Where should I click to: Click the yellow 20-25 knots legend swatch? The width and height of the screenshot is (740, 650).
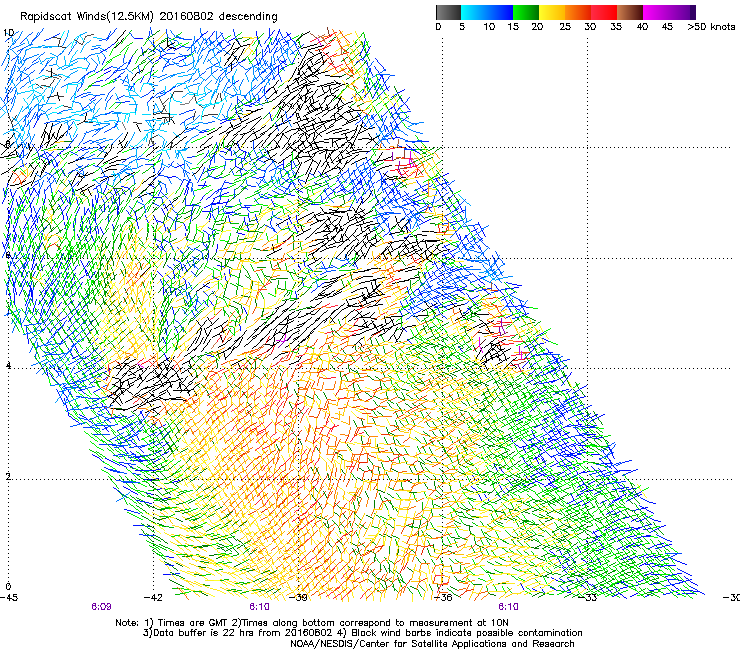click(552, 12)
